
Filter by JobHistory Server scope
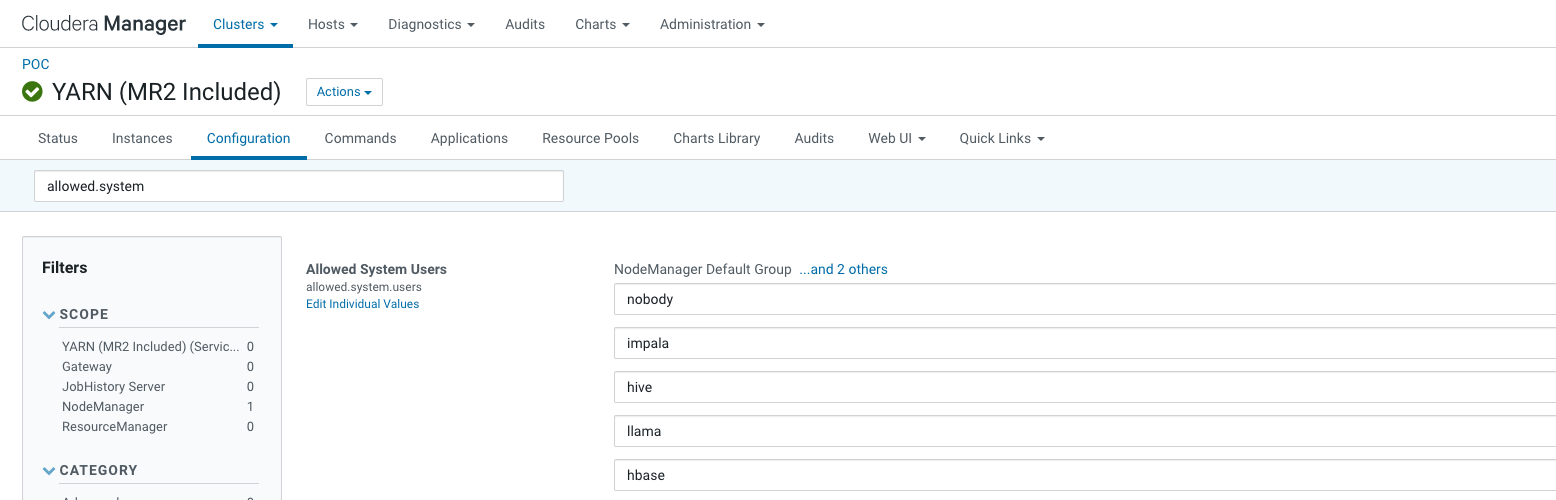point(158,387)
